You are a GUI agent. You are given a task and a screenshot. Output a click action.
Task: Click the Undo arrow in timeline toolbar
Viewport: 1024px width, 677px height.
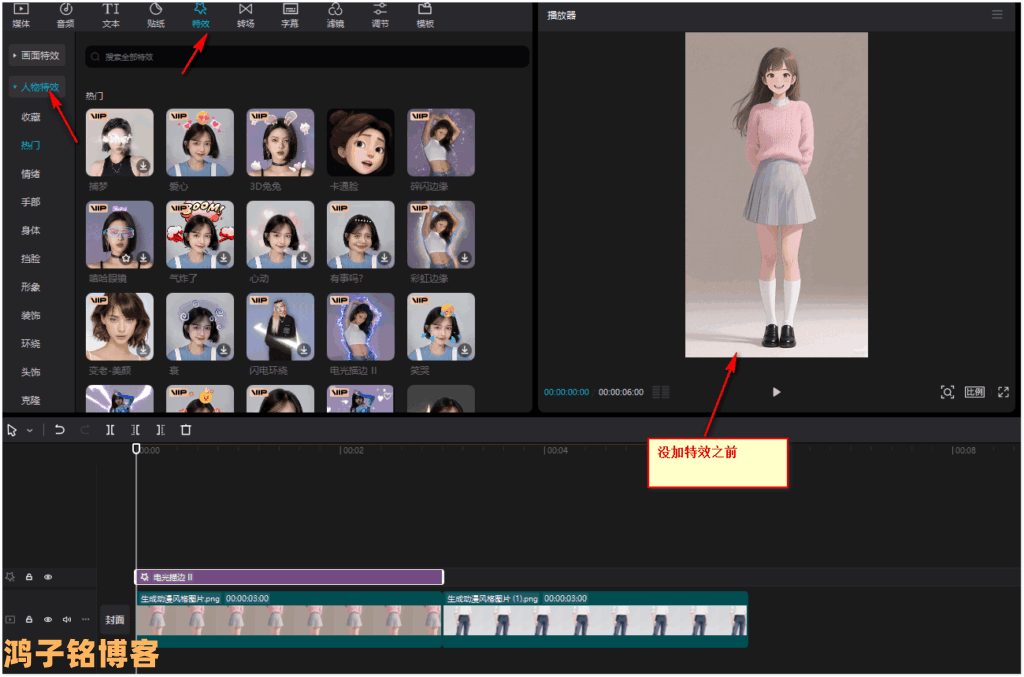coord(60,430)
